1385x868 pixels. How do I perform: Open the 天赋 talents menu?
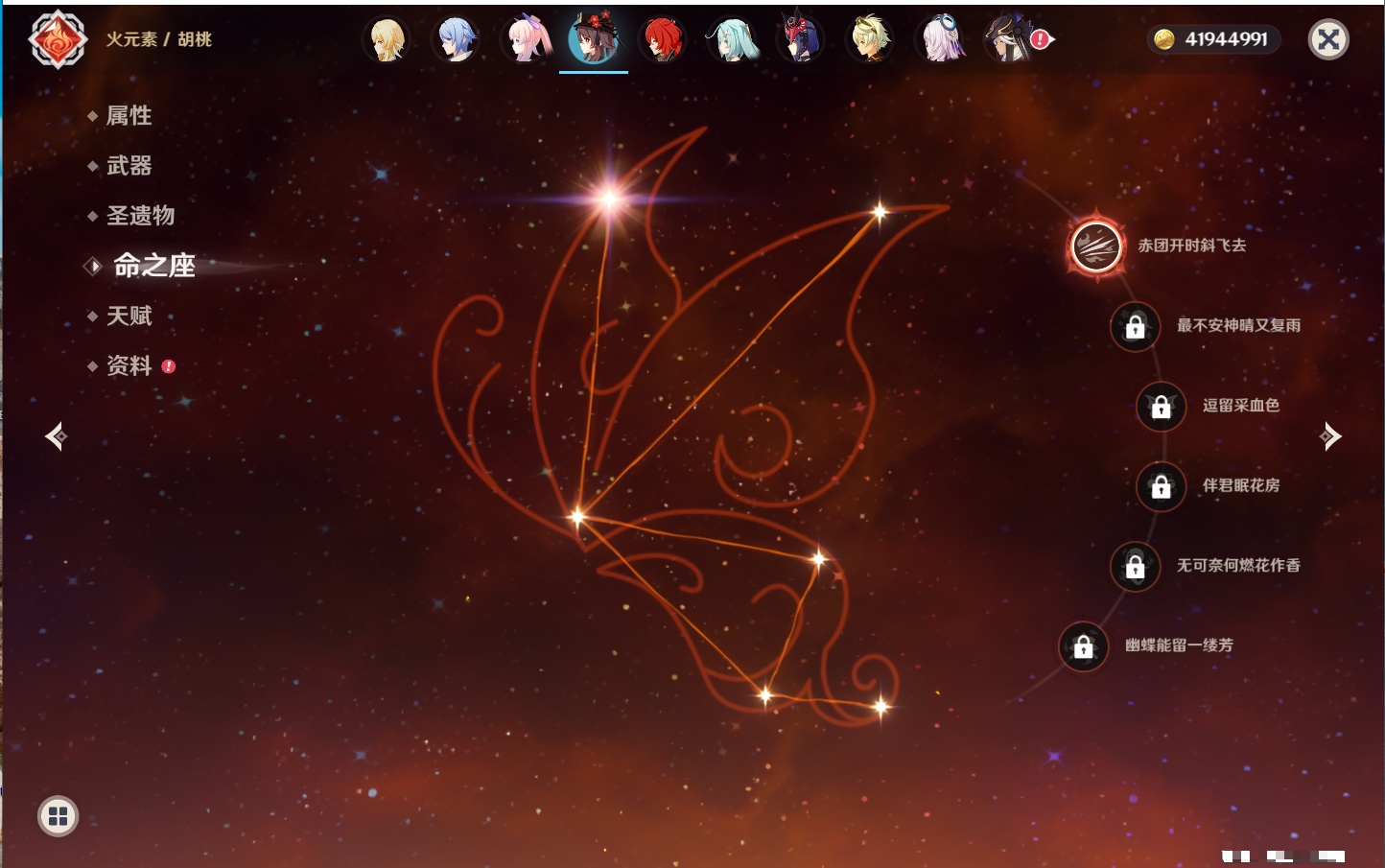coord(129,316)
